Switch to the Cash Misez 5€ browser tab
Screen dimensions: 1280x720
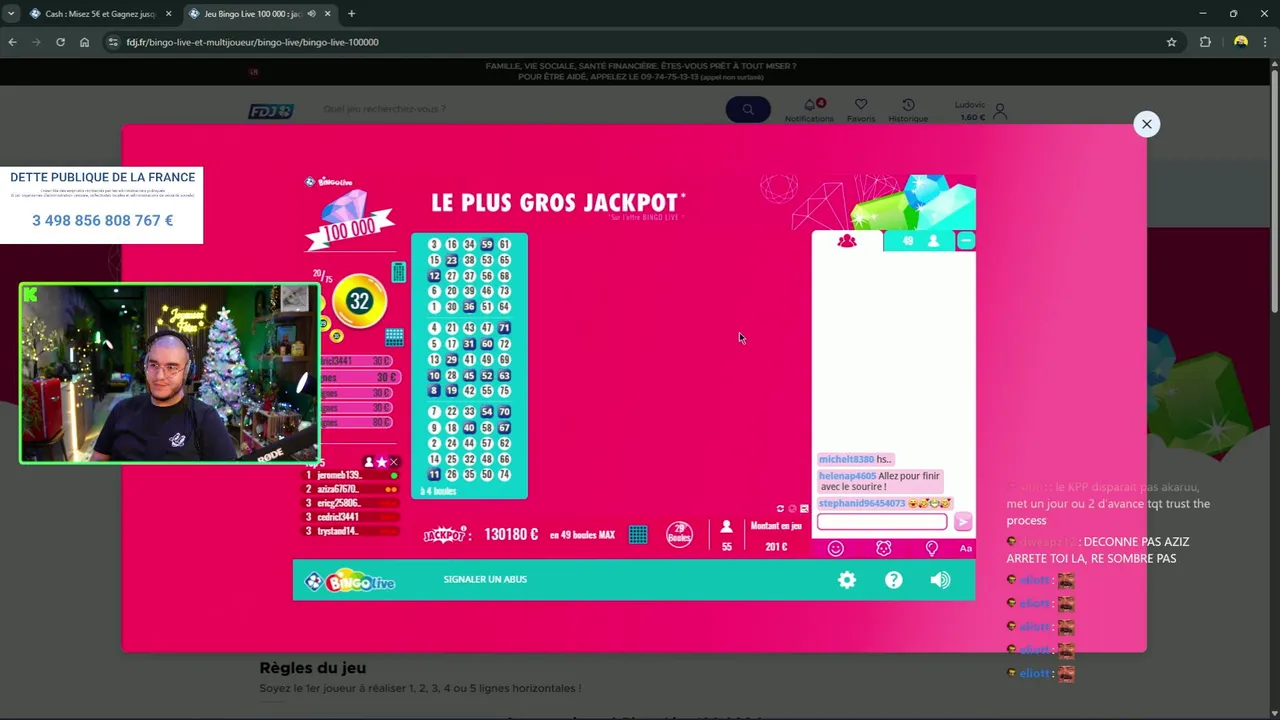pyautogui.click(x=100, y=14)
